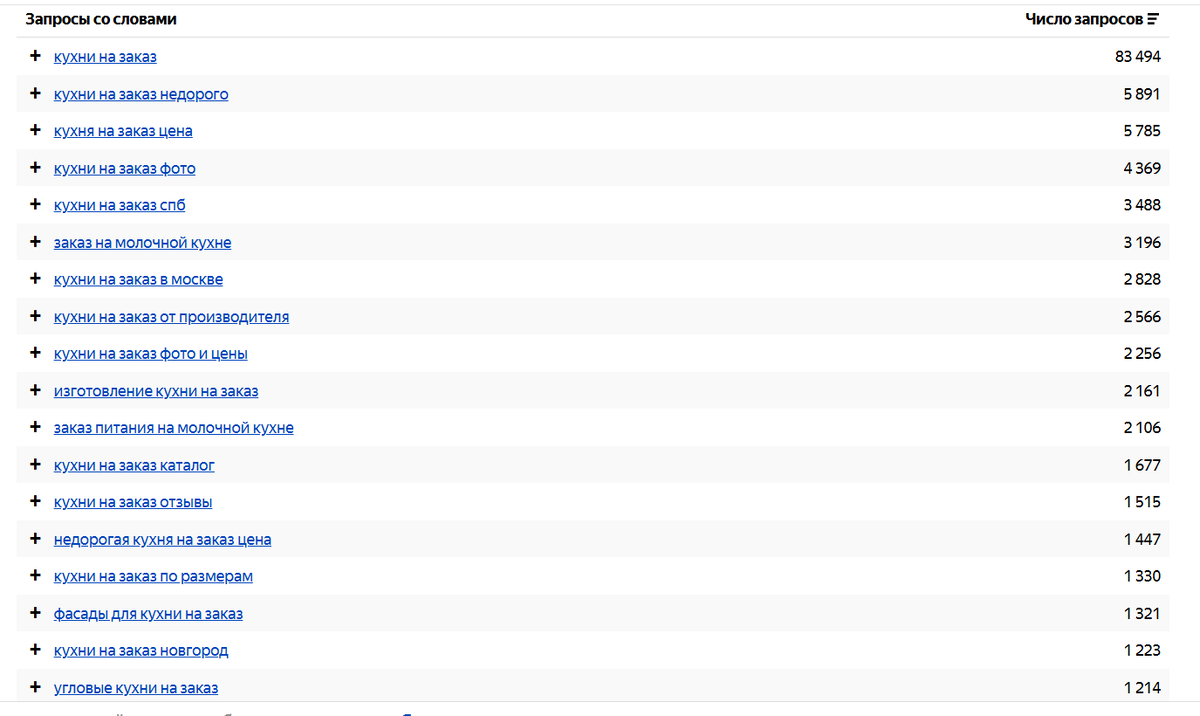Open the link "фасады для кухни на заказ"

coord(148,614)
